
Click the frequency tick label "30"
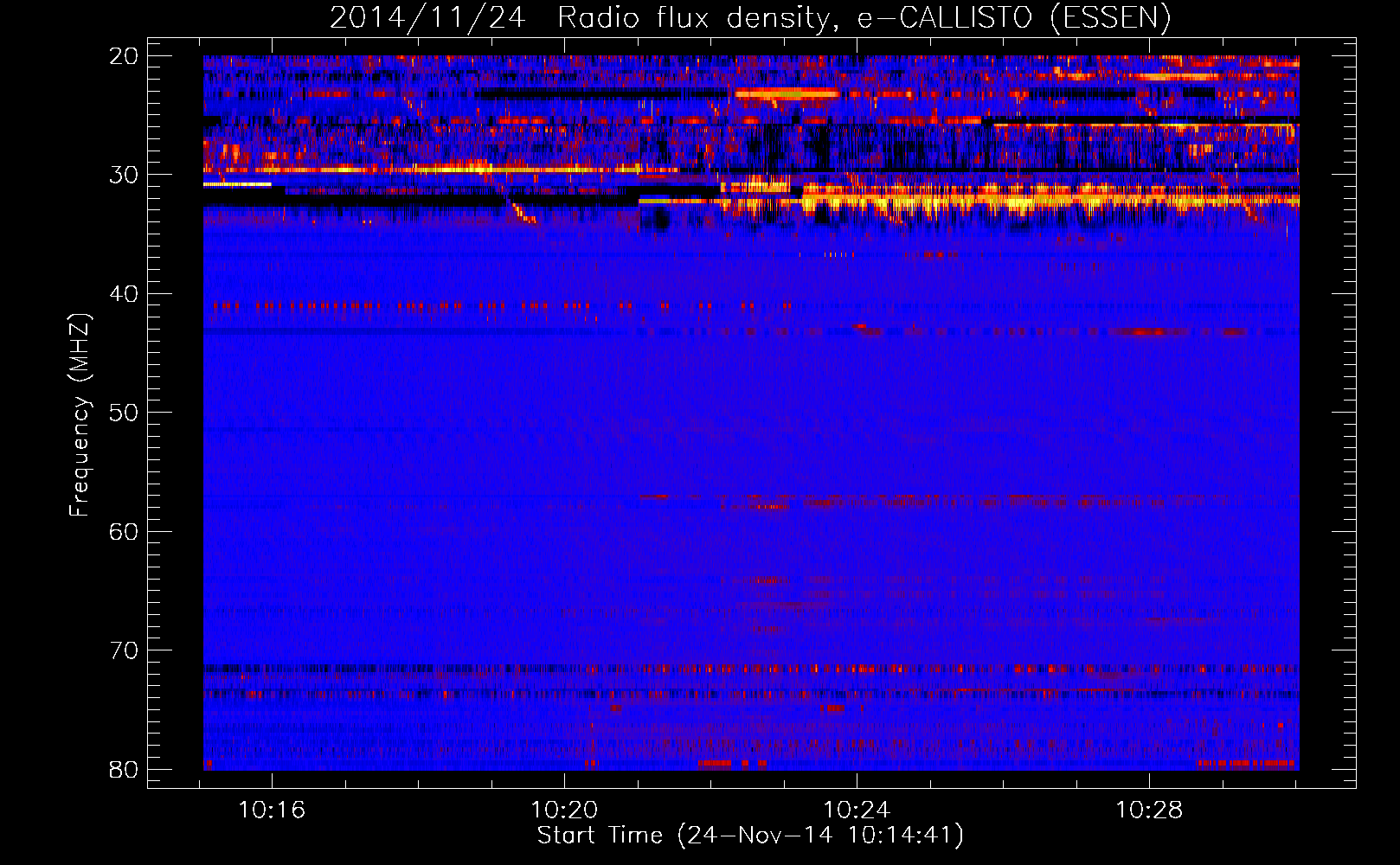pyautogui.click(x=124, y=175)
